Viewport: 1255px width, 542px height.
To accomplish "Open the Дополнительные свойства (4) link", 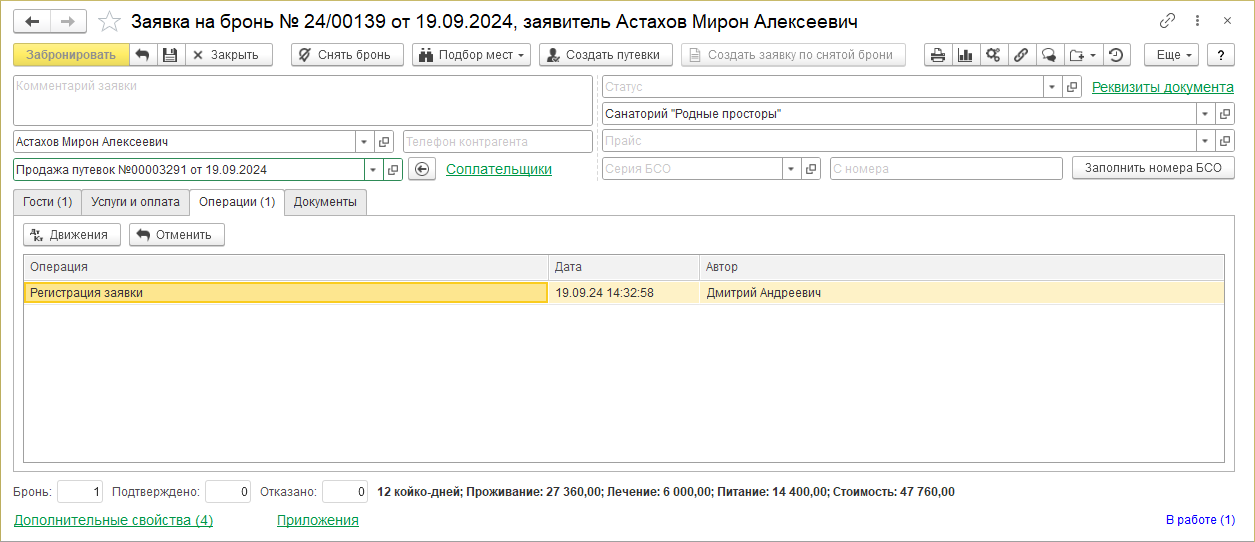I will coord(113,520).
